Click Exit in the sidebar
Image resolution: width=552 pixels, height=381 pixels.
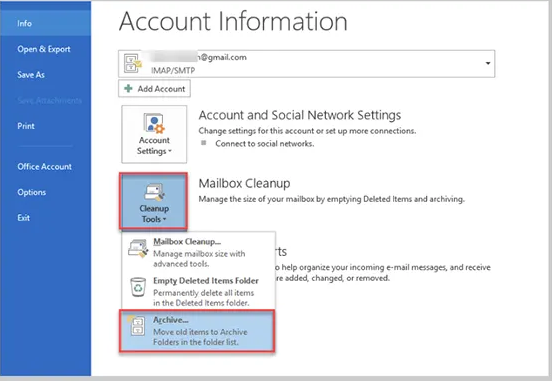(24, 218)
